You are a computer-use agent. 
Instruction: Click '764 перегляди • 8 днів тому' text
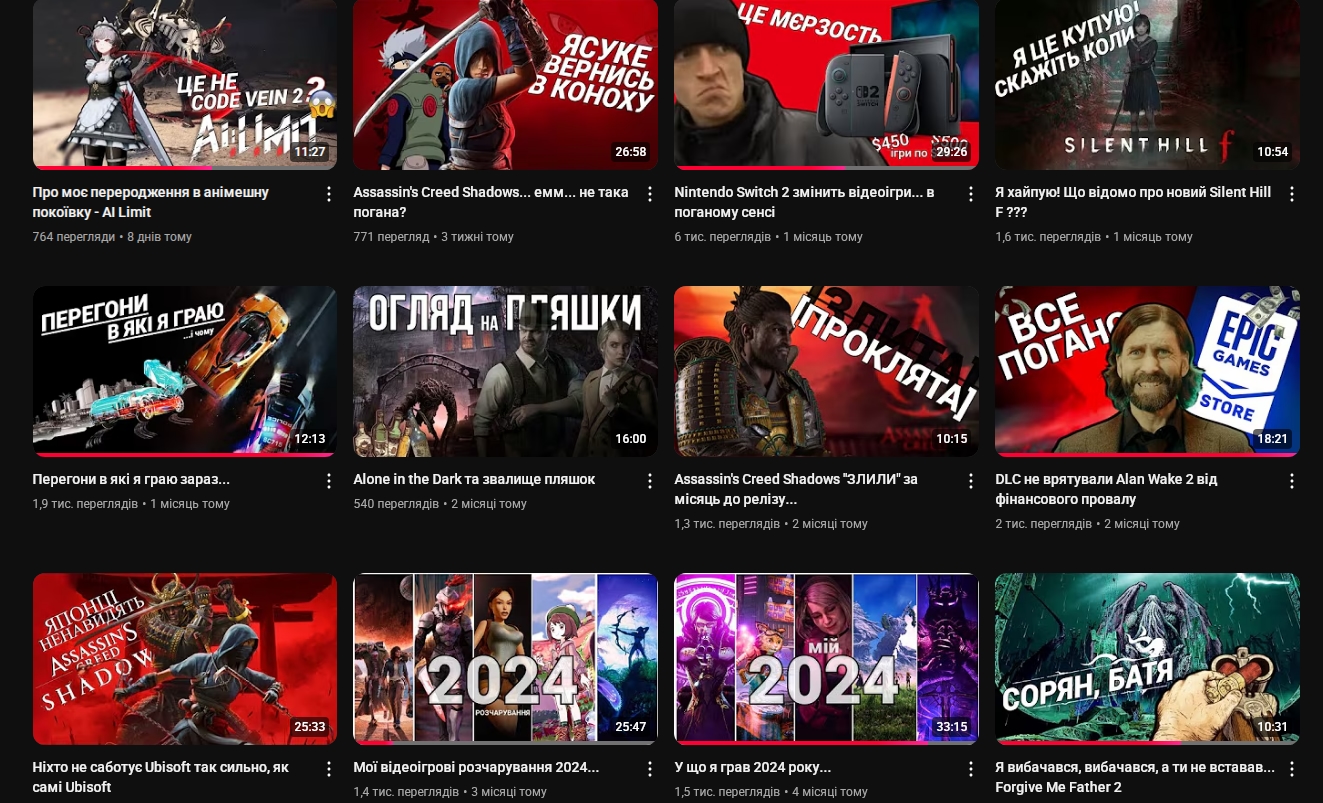tap(112, 237)
